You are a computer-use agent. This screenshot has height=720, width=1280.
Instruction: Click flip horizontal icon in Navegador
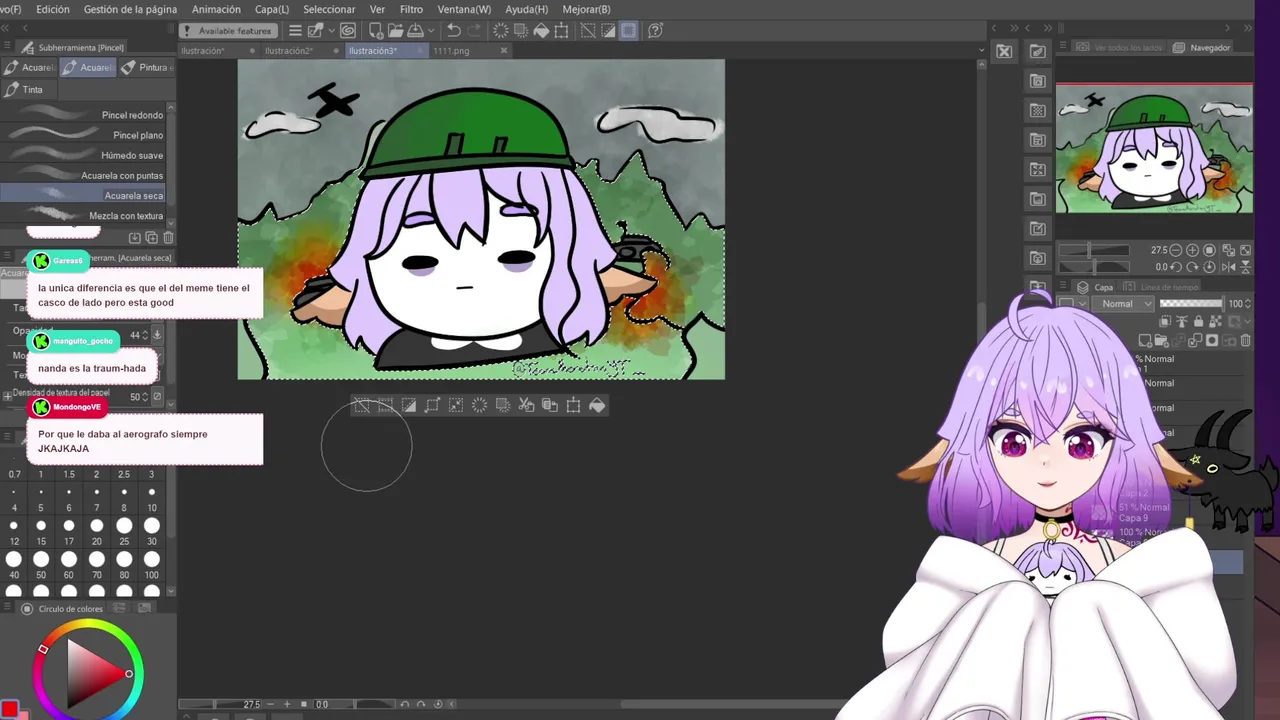[x=1228, y=267]
